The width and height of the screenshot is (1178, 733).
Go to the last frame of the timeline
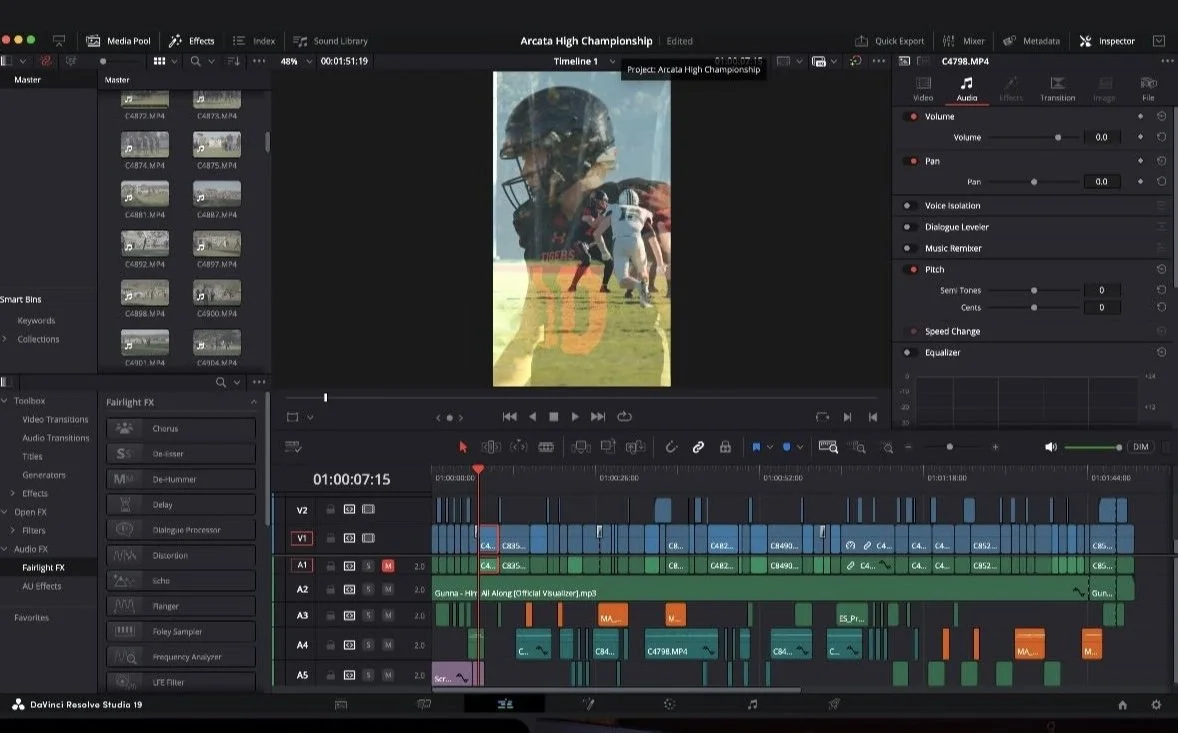coord(598,417)
